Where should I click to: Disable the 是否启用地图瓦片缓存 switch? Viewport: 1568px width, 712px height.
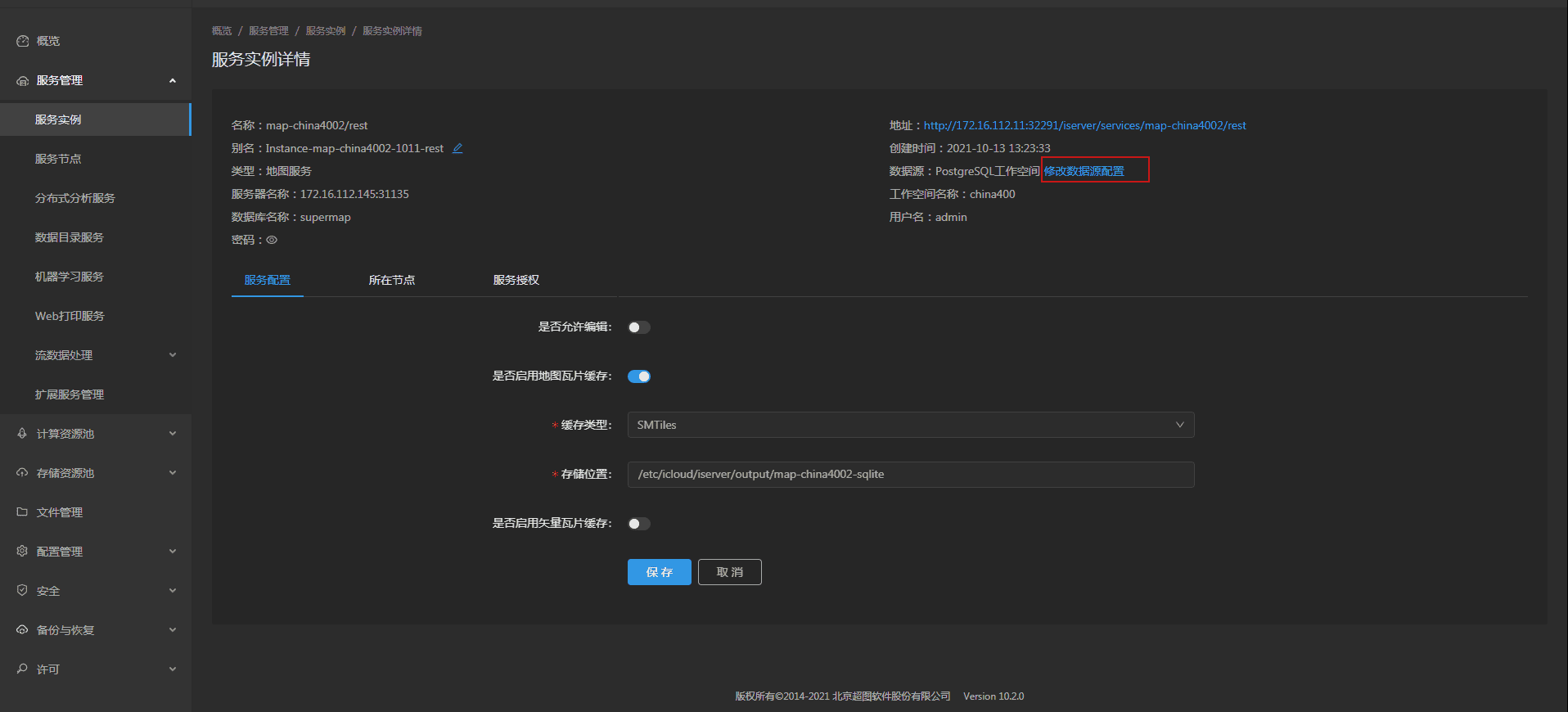(x=639, y=376)
